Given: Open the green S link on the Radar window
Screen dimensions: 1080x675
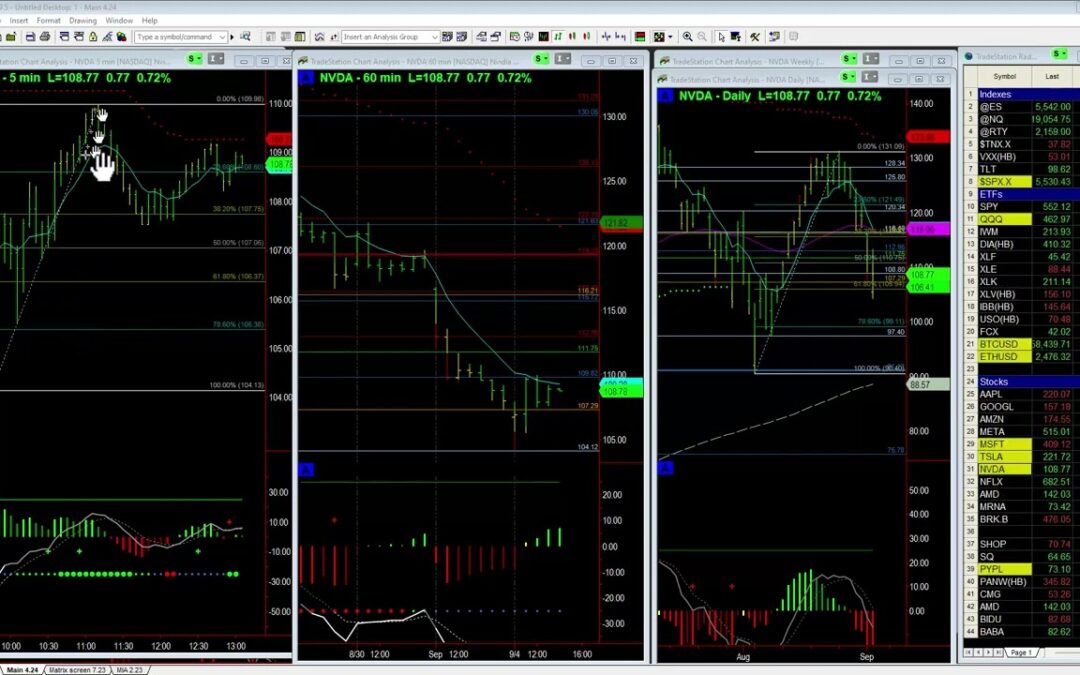Looking at the screenshot, I should click(1059, 54).
